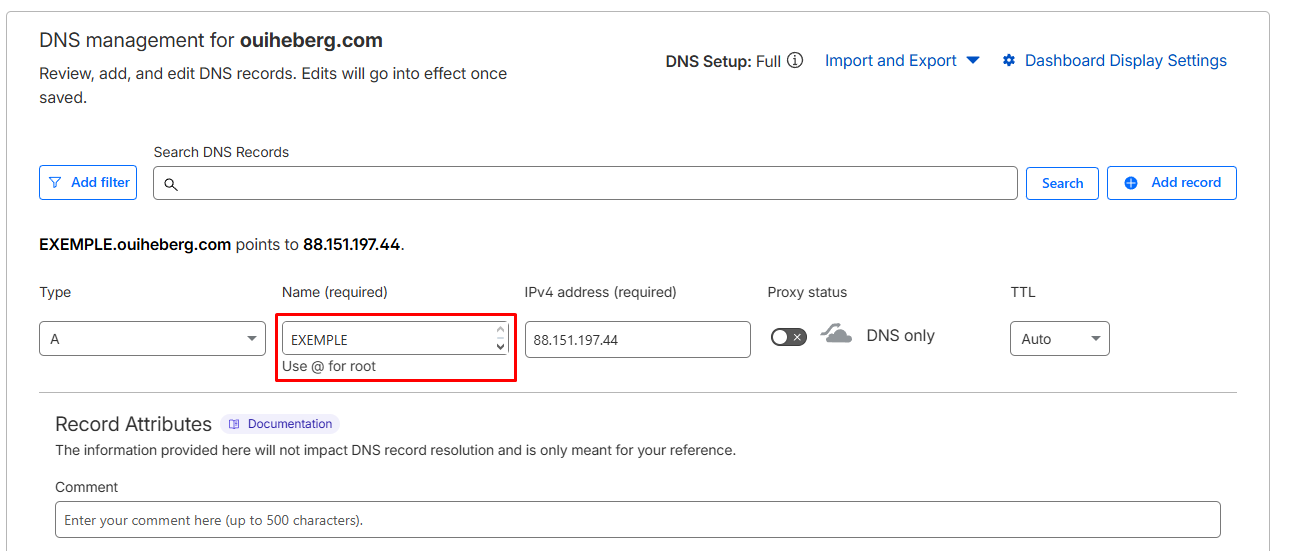Open the Dashboard Display Settings text link

(x=1125, y=61)
